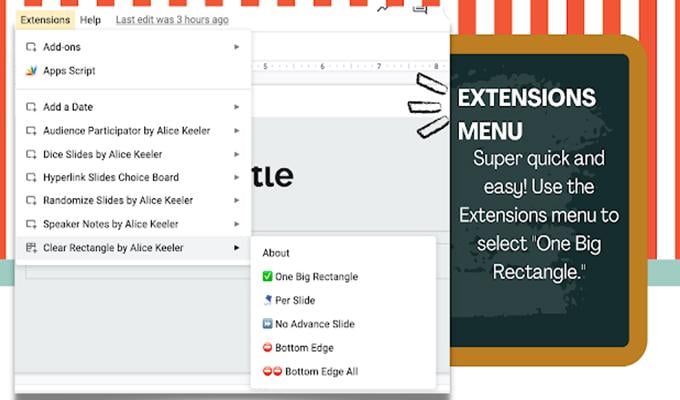Click the icon beside Speaker Notes

coord(31,224)
